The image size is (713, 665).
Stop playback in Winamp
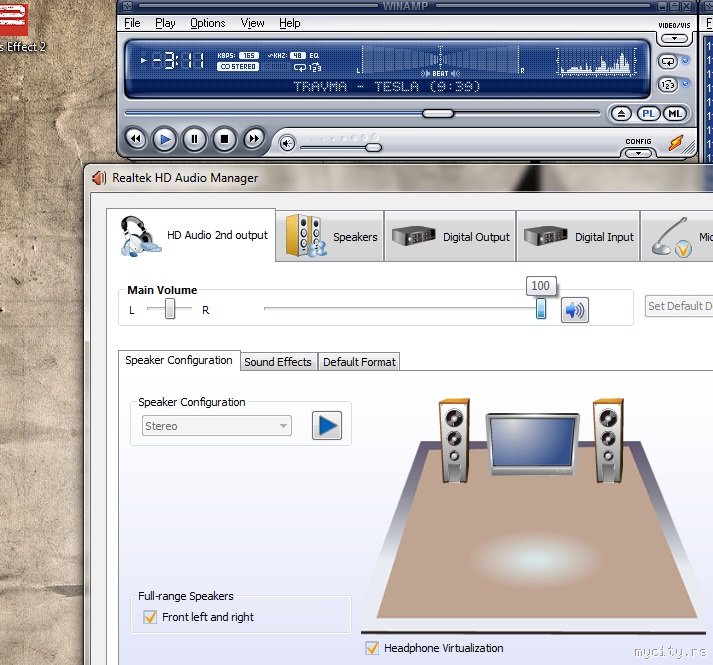224,139
